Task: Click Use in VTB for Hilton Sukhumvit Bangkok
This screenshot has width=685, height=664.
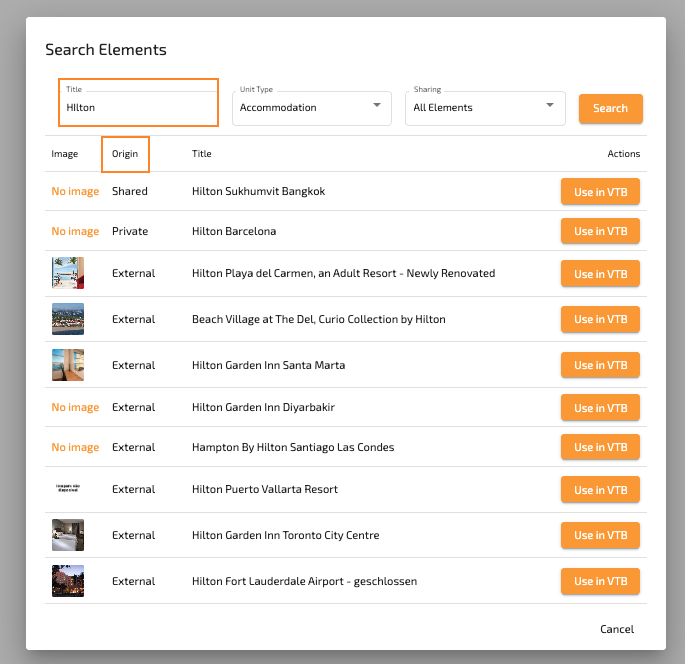Action: pyautogui.click(x=600, y=191)
